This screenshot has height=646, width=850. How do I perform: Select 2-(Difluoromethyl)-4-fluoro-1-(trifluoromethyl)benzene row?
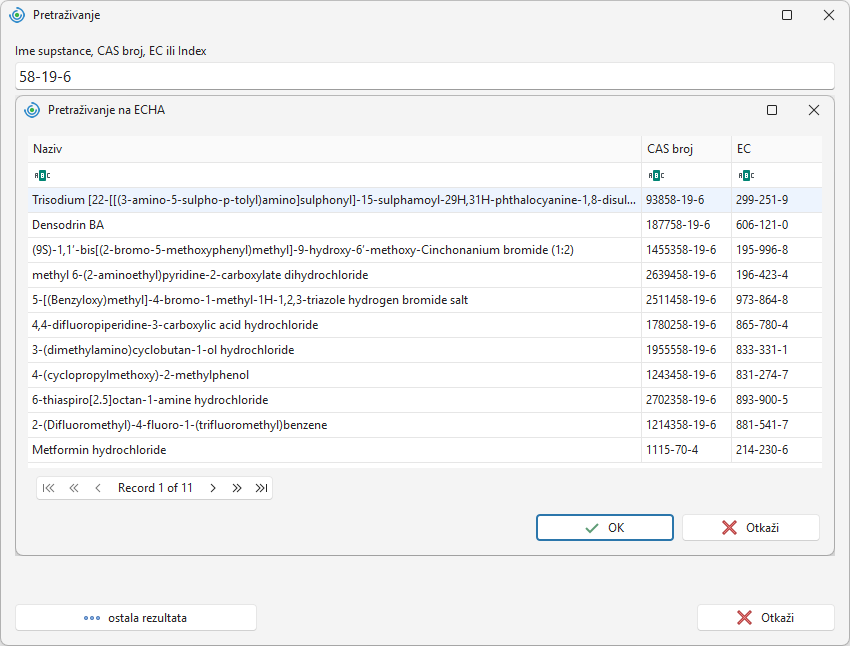[425, 424]
